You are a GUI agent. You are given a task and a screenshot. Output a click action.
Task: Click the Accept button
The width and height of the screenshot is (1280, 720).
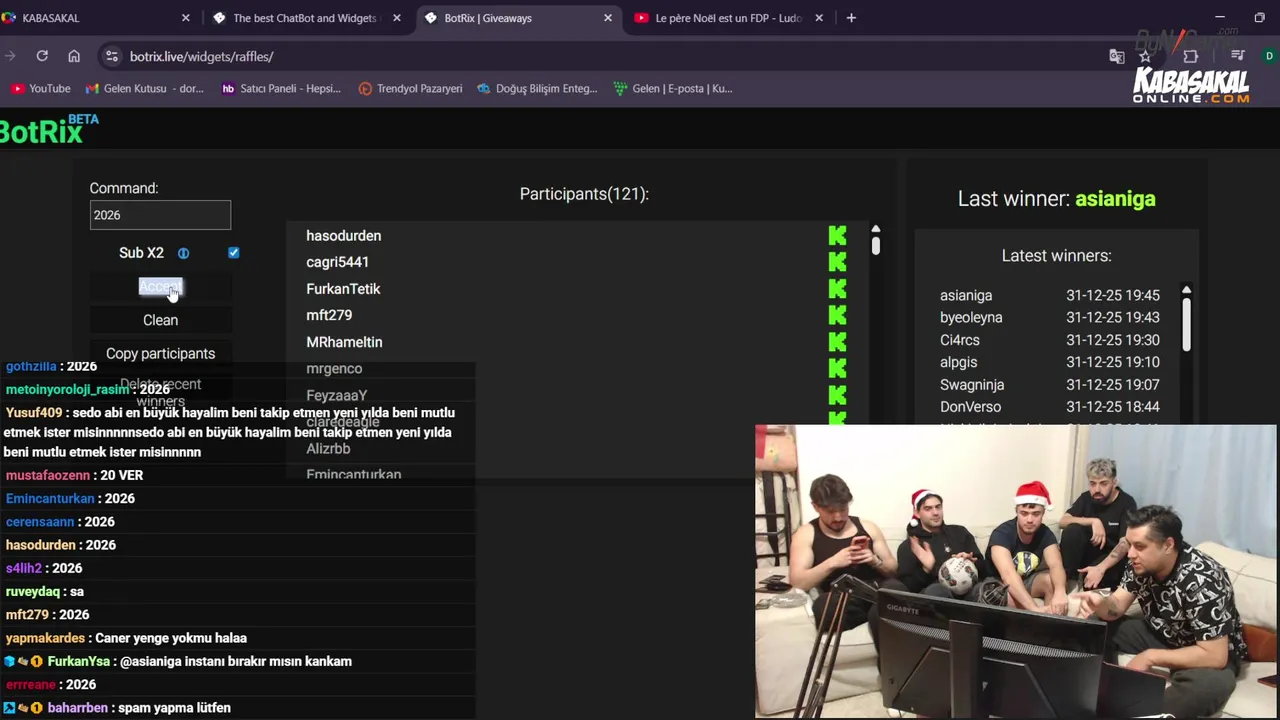[x=160, y=287]
